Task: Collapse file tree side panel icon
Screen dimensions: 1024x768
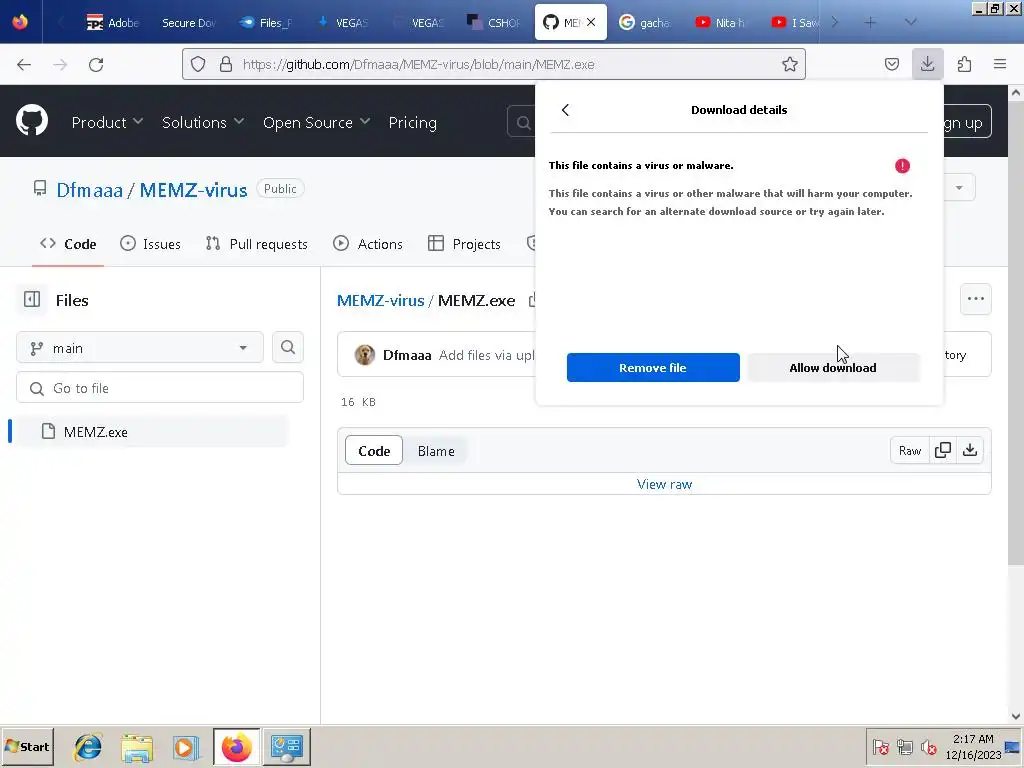Action: tap(32, 300)
